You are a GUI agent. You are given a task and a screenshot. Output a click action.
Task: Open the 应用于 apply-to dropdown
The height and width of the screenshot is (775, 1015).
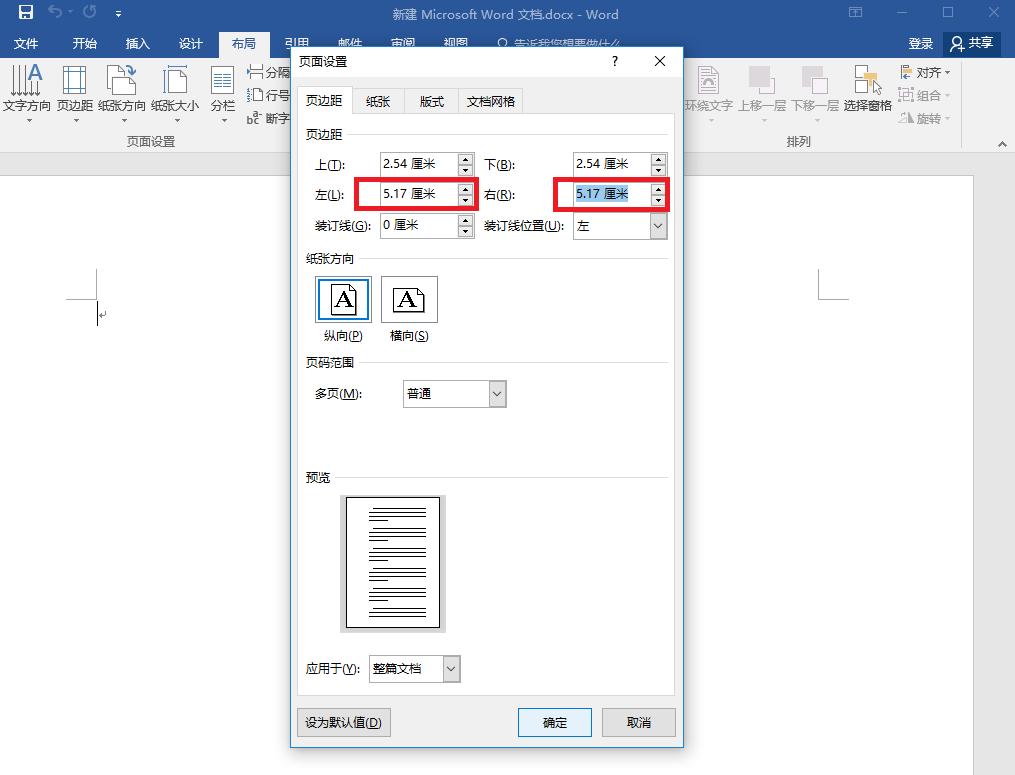pos(449,668)
